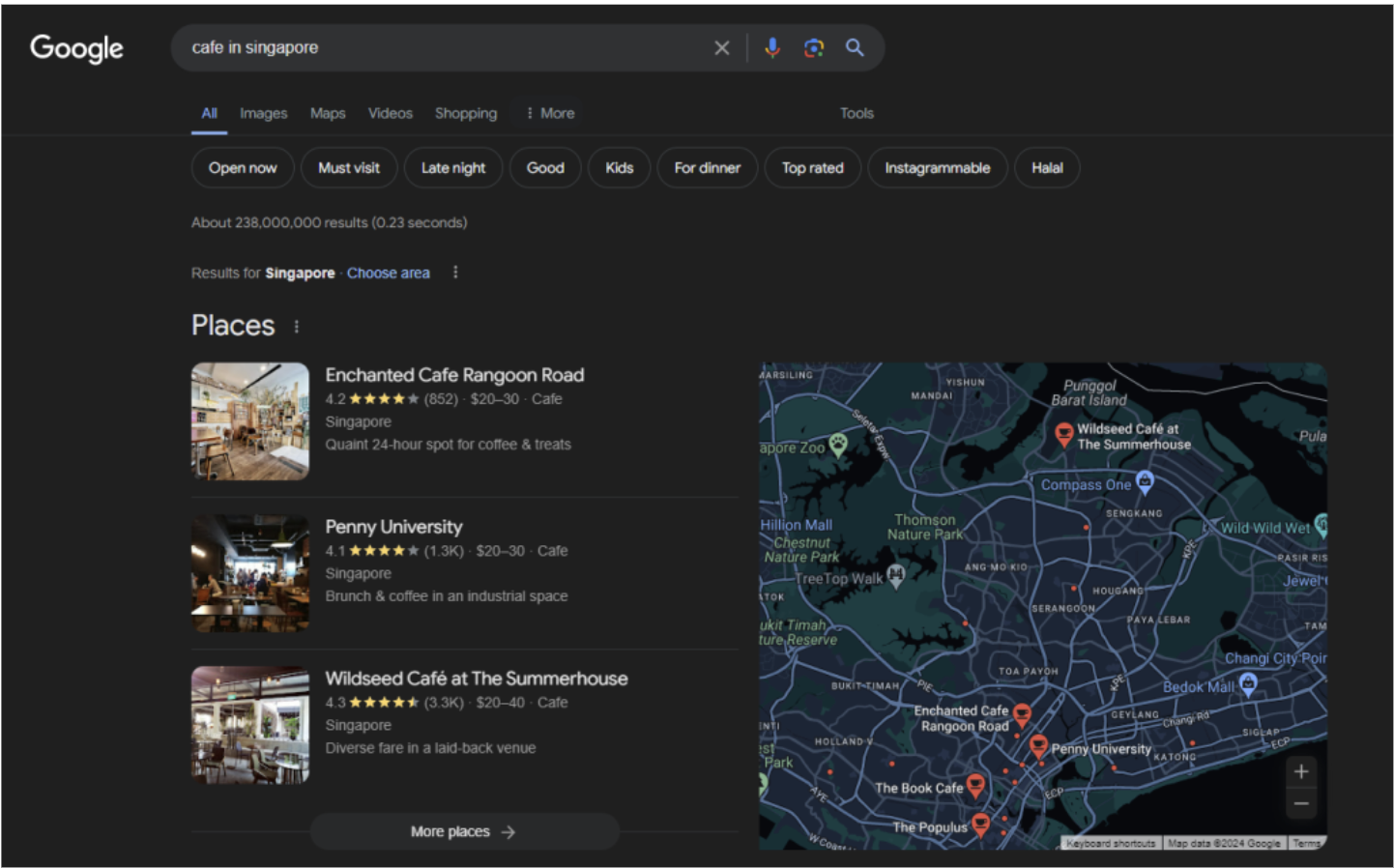
Task: Enable the Halal filter chip
Action: click(1046, 168)
